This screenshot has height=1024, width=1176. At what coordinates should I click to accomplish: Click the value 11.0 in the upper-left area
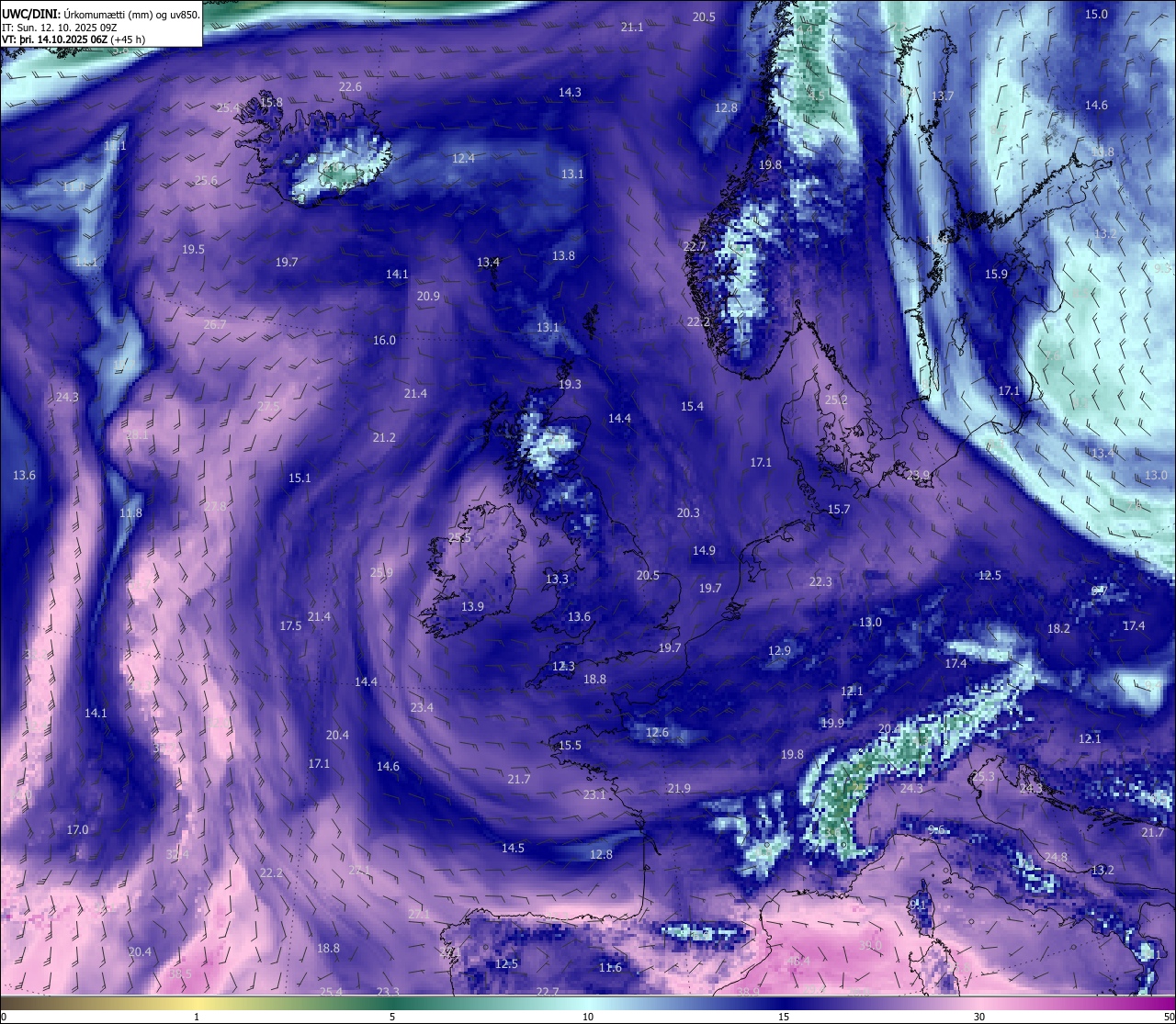73,186
